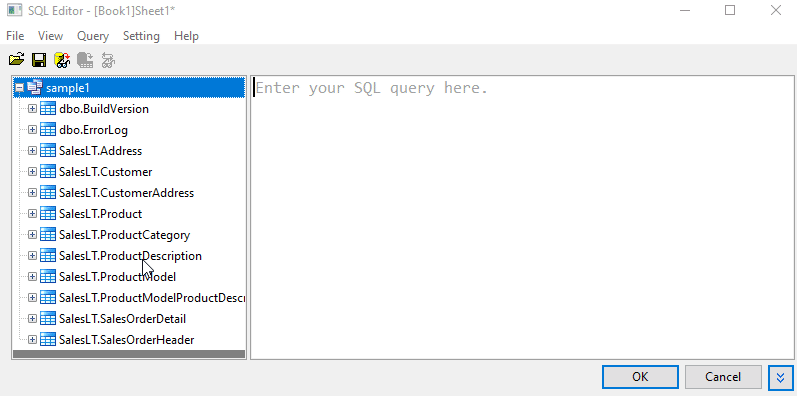Select the SalesLT.ProductCategory table label

click(x=125, y=235)
